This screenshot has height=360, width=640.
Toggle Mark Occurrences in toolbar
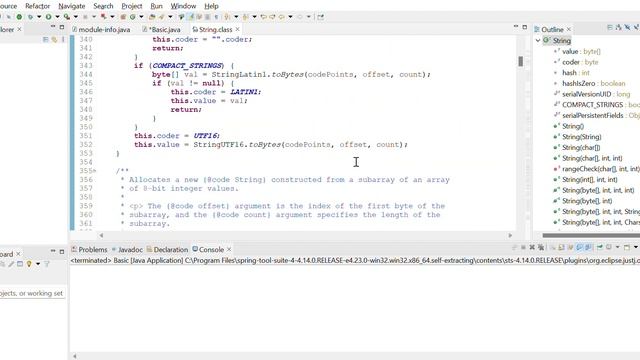(191, 17)
